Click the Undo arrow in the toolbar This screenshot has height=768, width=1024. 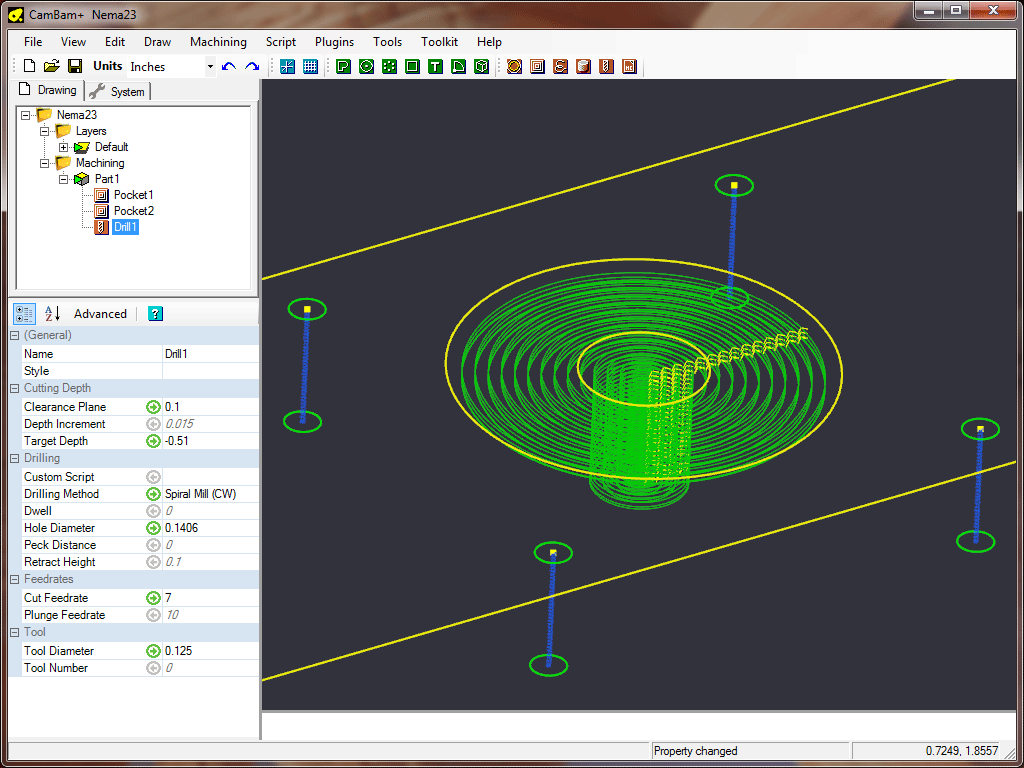point(229,66)
